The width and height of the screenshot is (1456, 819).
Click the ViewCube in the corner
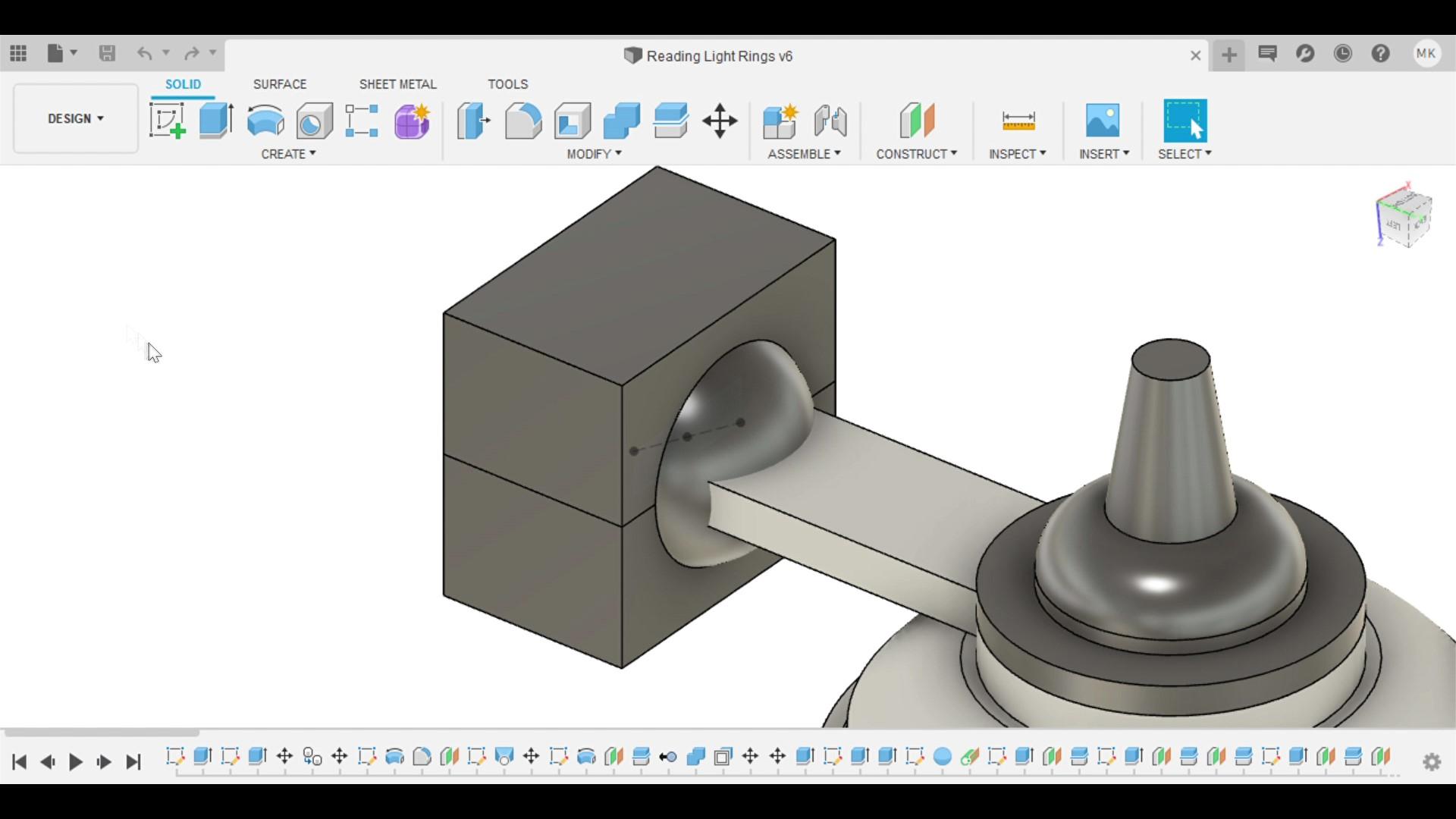(1404, 219)
